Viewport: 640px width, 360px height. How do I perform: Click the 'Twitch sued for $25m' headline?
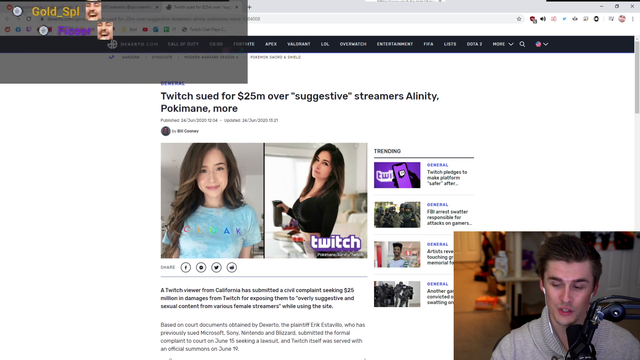(x=300, y=102)
